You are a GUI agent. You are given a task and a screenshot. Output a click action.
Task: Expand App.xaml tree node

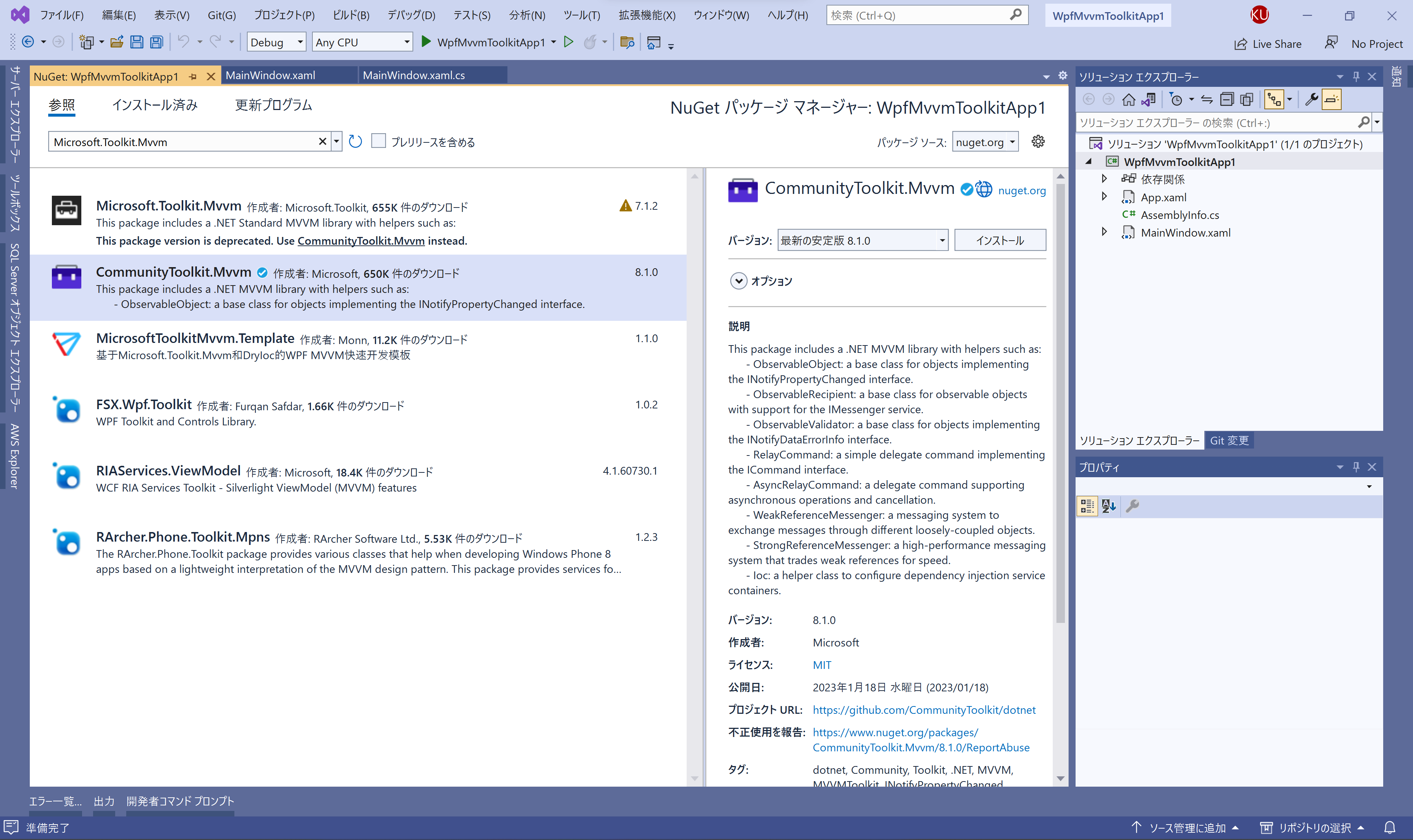coord(1104,197)
